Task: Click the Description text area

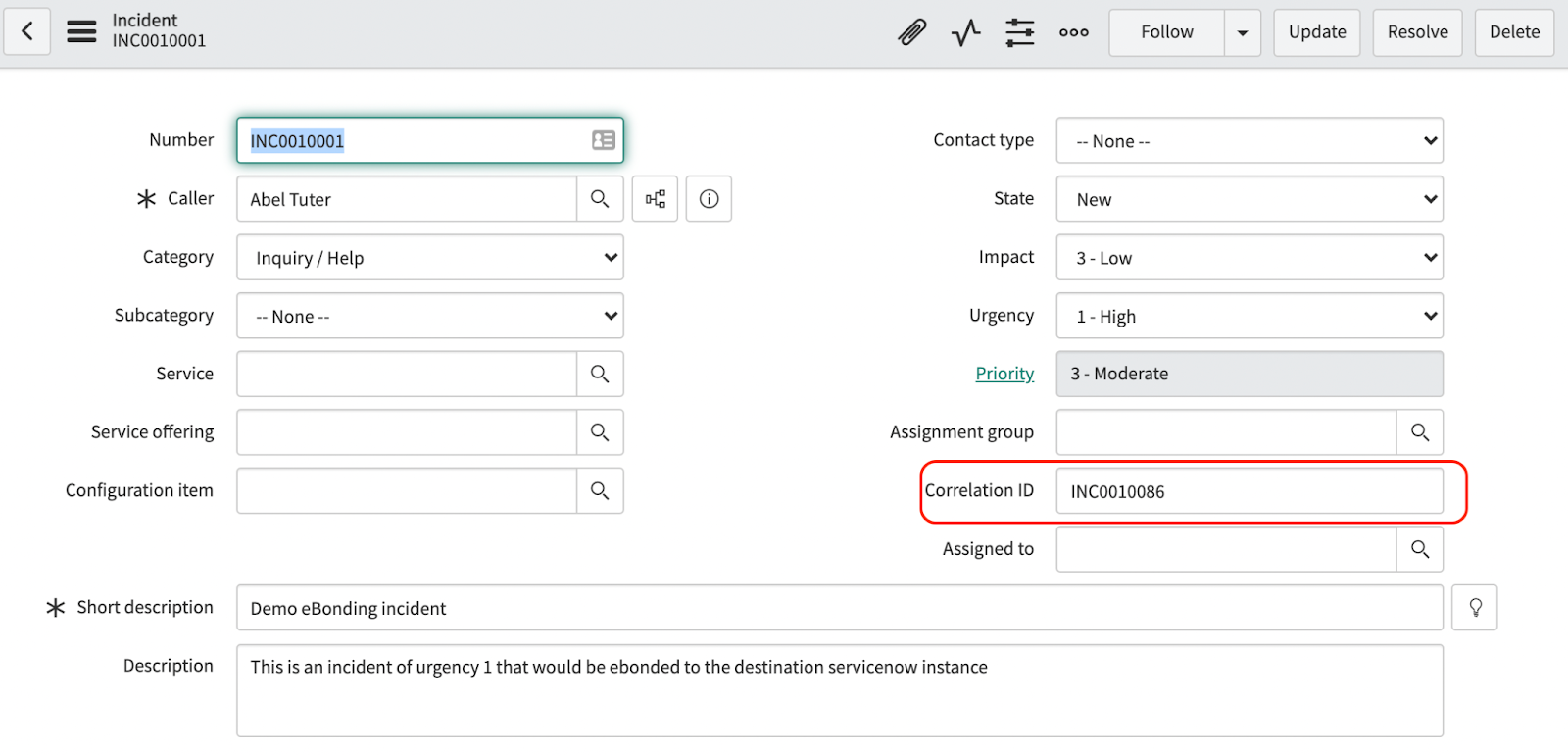Action: [x=840, y=690]
